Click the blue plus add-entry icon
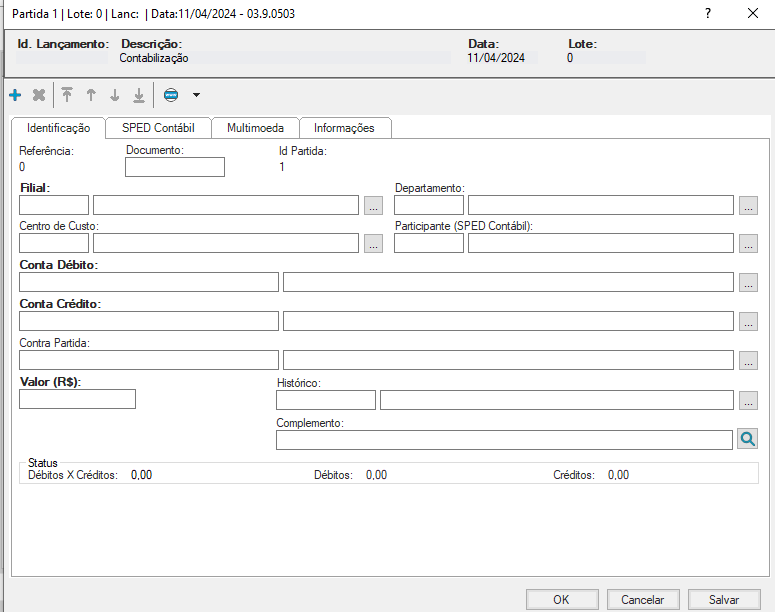 point(15,95)
